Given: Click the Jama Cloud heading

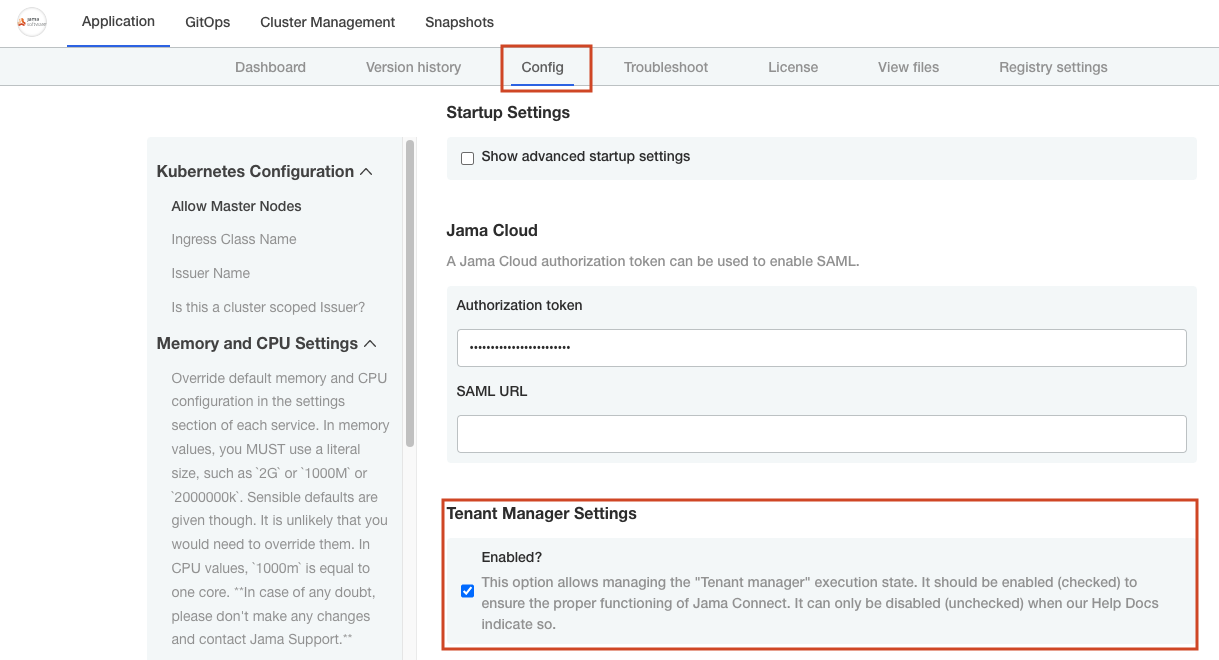Looking at the screenshot, I should [x=492, y=231].
